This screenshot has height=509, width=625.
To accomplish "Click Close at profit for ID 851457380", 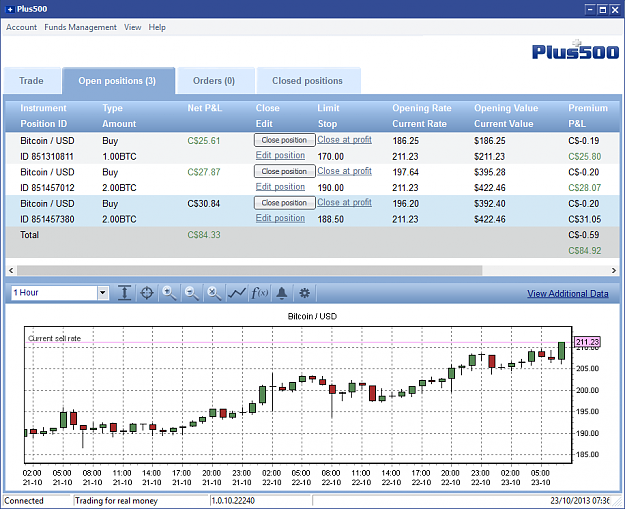I will click(x=344, y=203).
